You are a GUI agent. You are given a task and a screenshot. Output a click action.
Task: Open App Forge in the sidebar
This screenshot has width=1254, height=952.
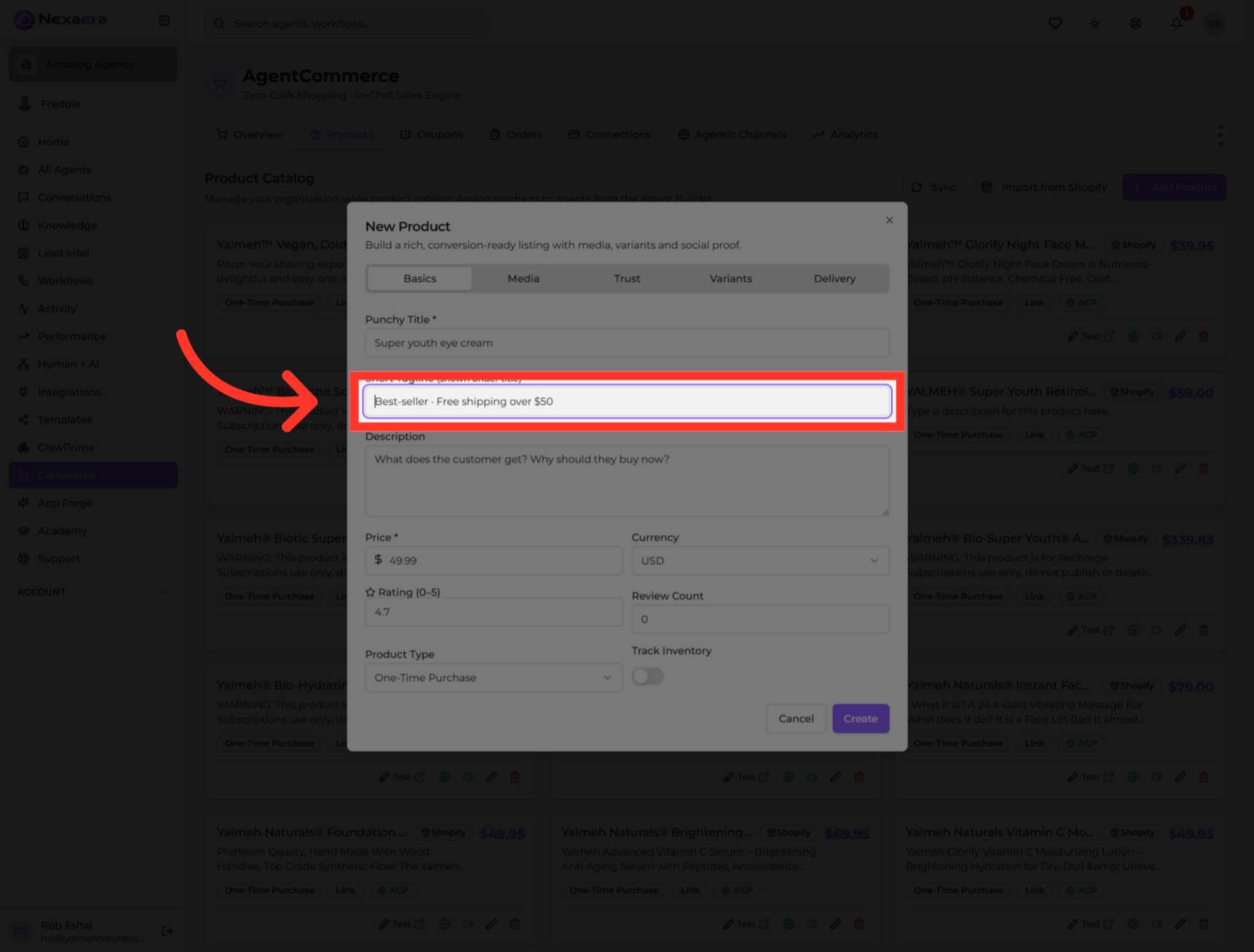click(x=93, y=503)
